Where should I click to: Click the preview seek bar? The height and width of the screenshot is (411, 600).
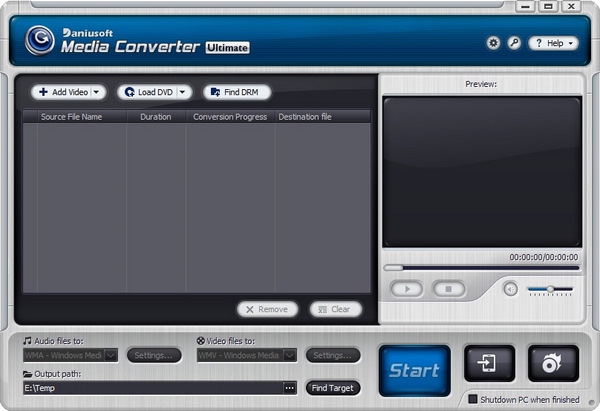pos(482,268)
